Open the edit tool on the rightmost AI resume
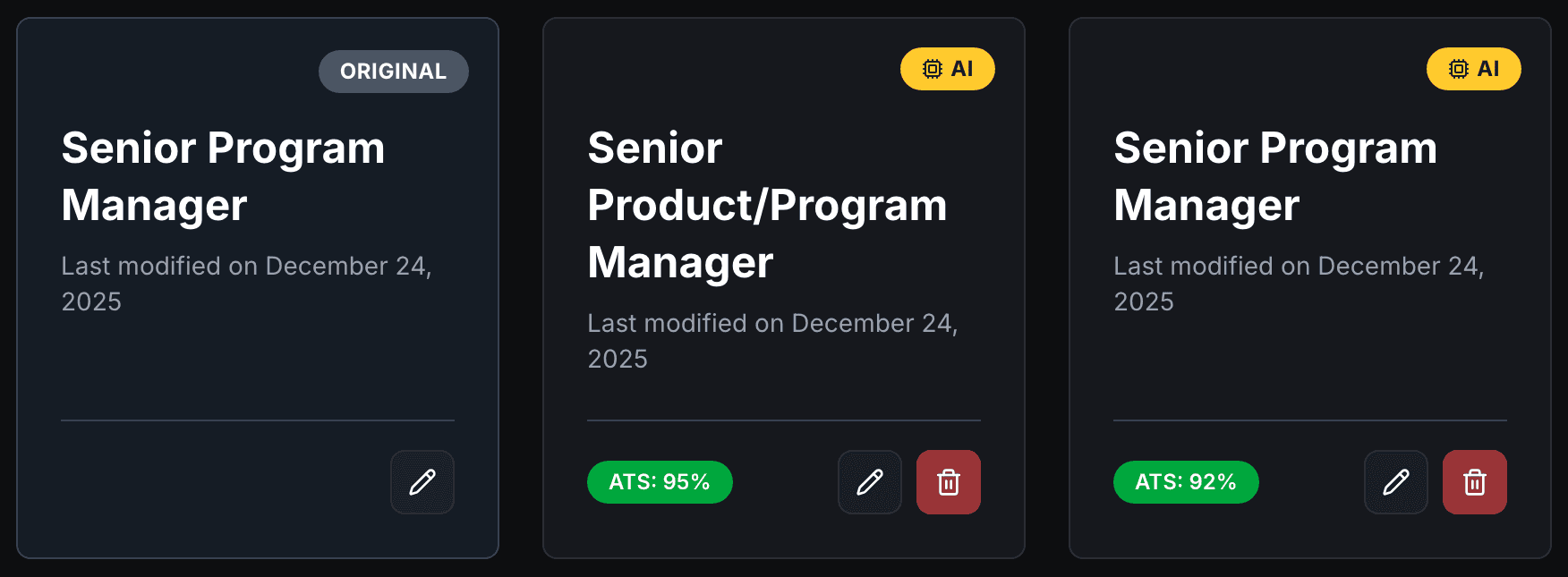This screenshot has width=1568, height=577. (1395, 482)
